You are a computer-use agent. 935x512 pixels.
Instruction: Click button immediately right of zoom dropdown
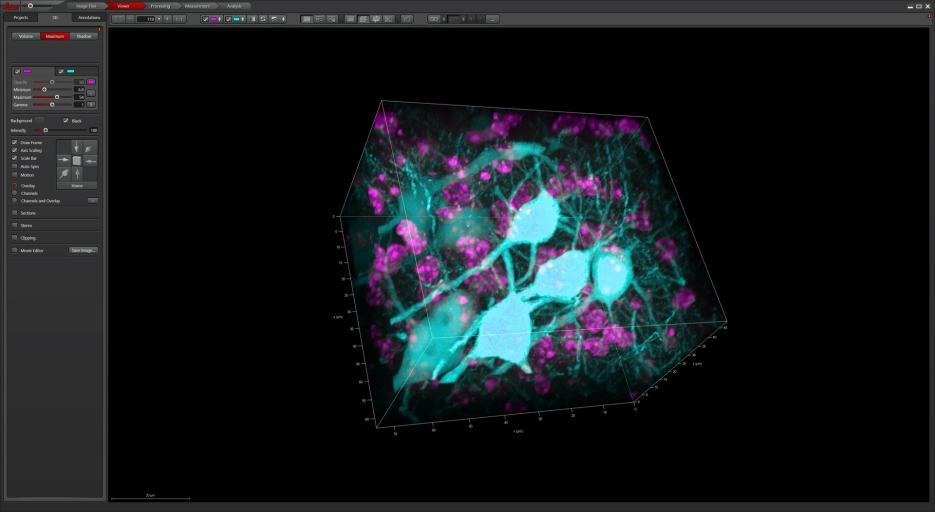point(167,19)
